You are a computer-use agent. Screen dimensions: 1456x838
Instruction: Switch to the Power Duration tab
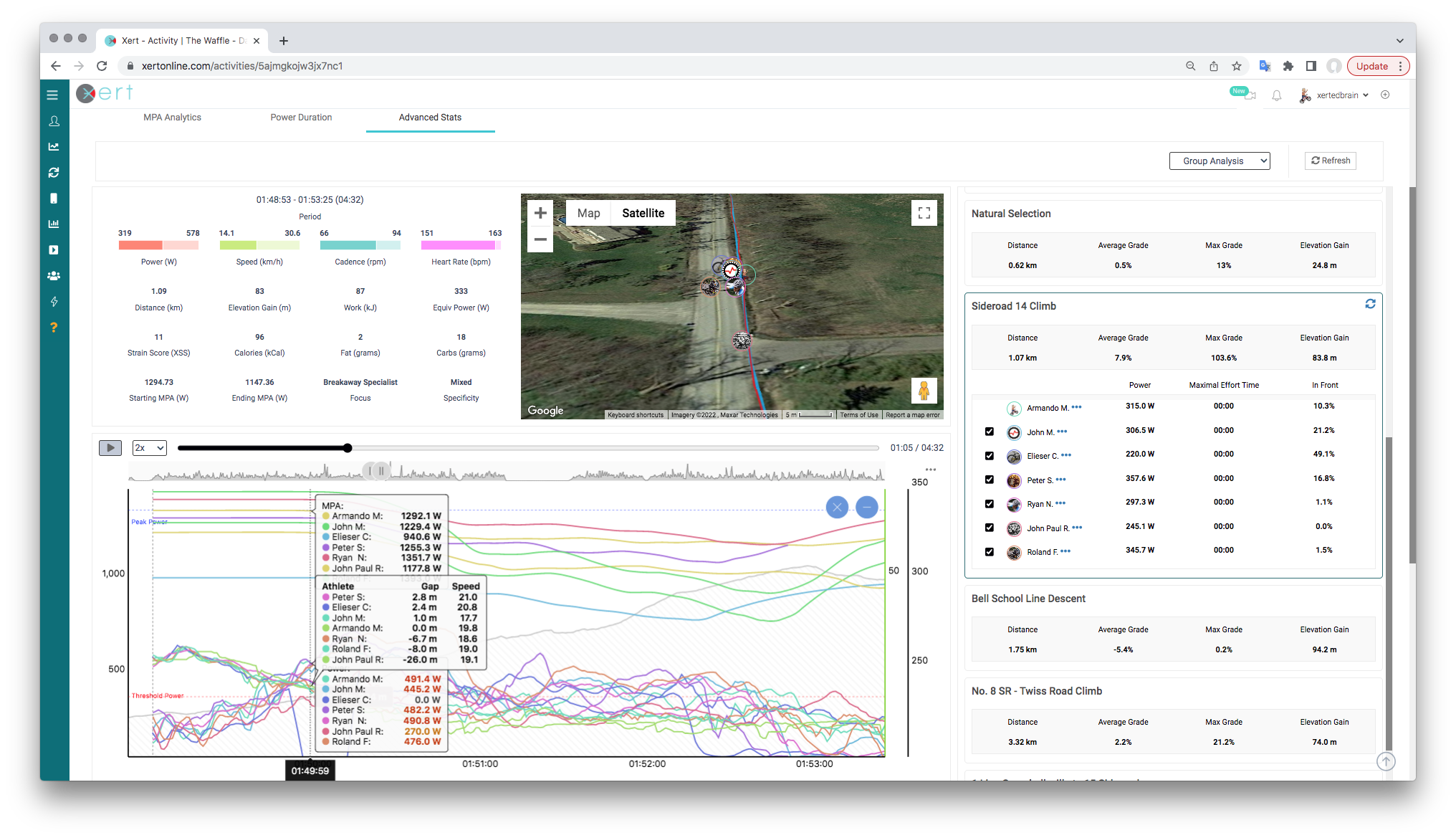pos(301,118)
